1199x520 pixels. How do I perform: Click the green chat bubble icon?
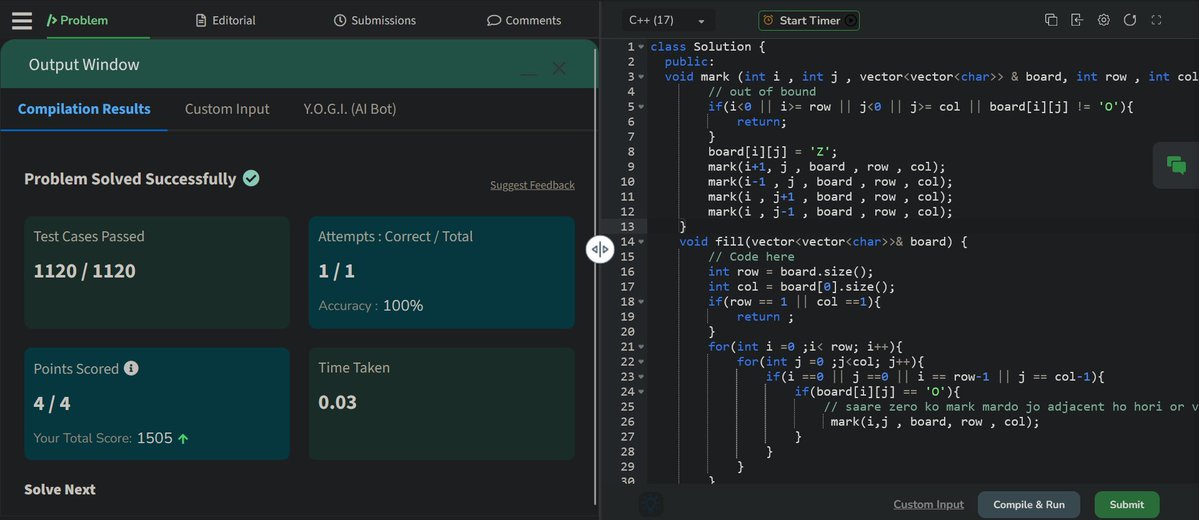tap(1176, 164)
